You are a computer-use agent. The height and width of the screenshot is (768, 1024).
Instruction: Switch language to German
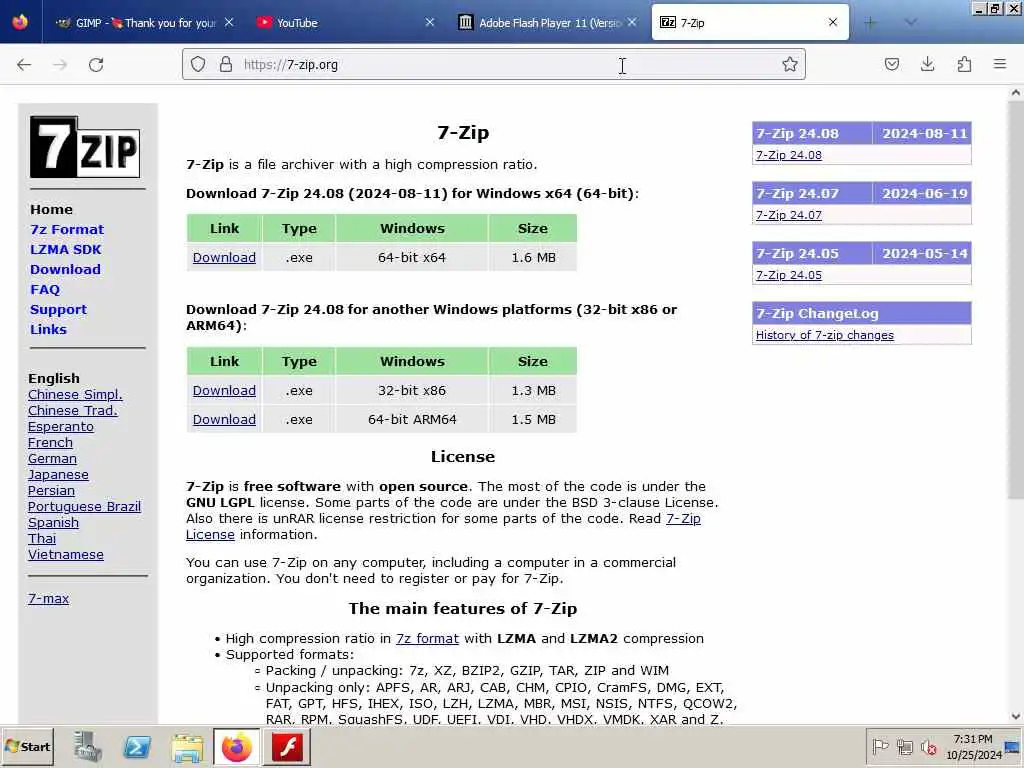tap(52, 458)
